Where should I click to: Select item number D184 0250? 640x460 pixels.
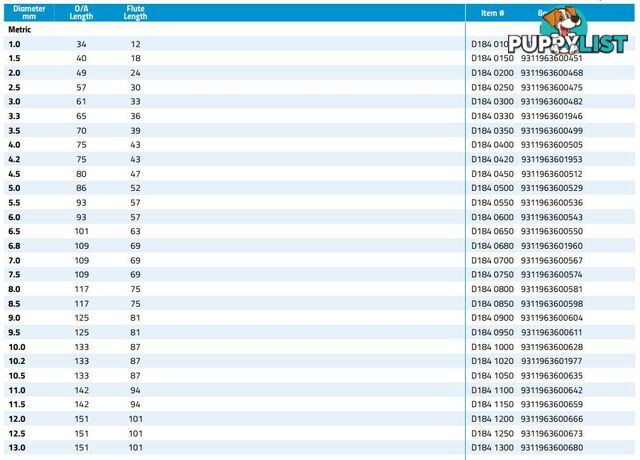pyautogui.click(x=492, y=87)
